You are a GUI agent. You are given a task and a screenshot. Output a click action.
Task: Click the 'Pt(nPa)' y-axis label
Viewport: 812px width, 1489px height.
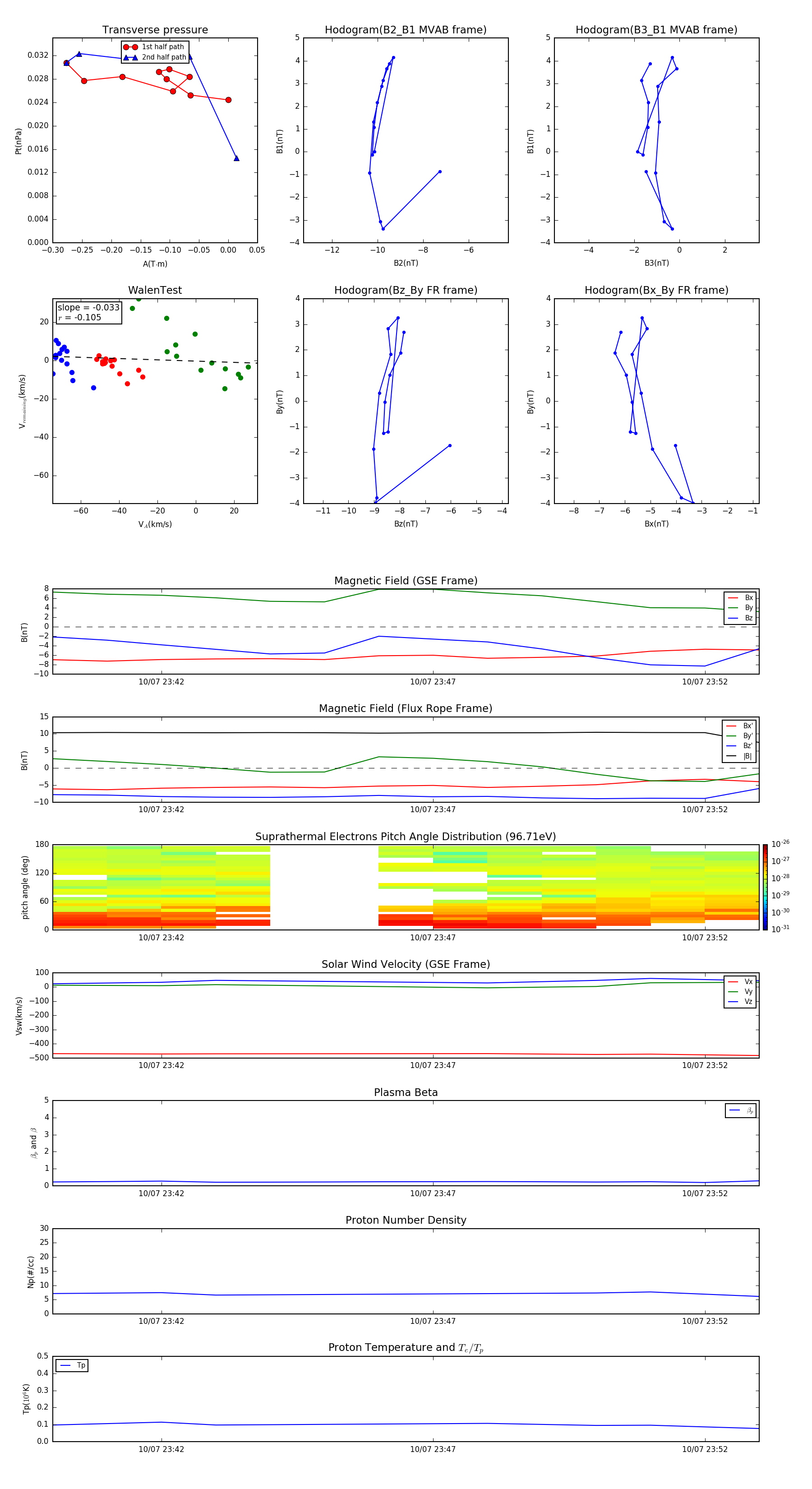[x=18, y=140]
